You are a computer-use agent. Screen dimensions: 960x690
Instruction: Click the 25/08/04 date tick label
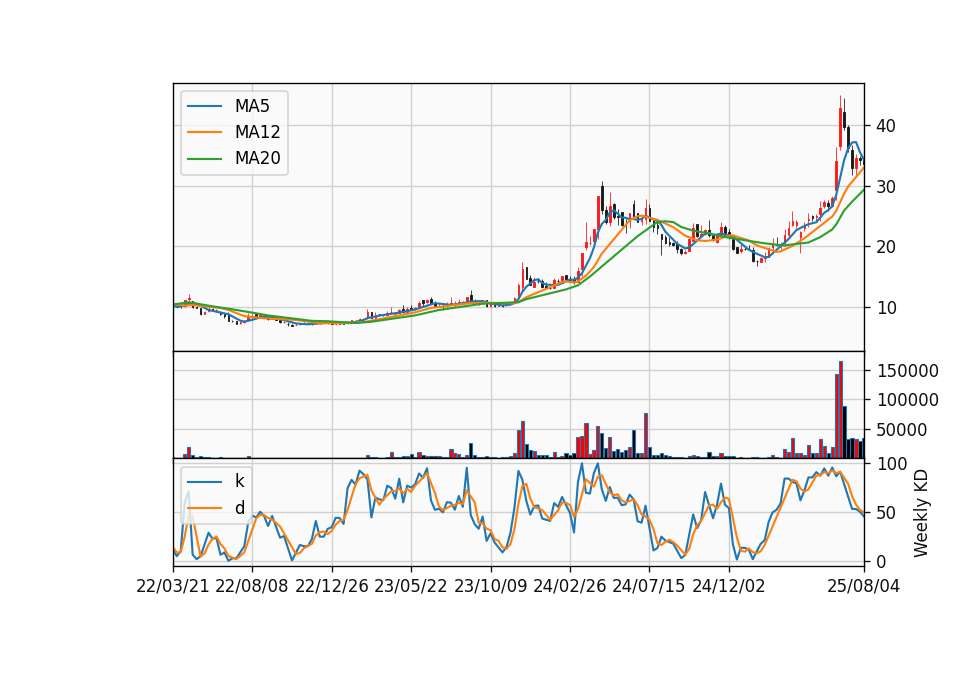pos(864,586)
